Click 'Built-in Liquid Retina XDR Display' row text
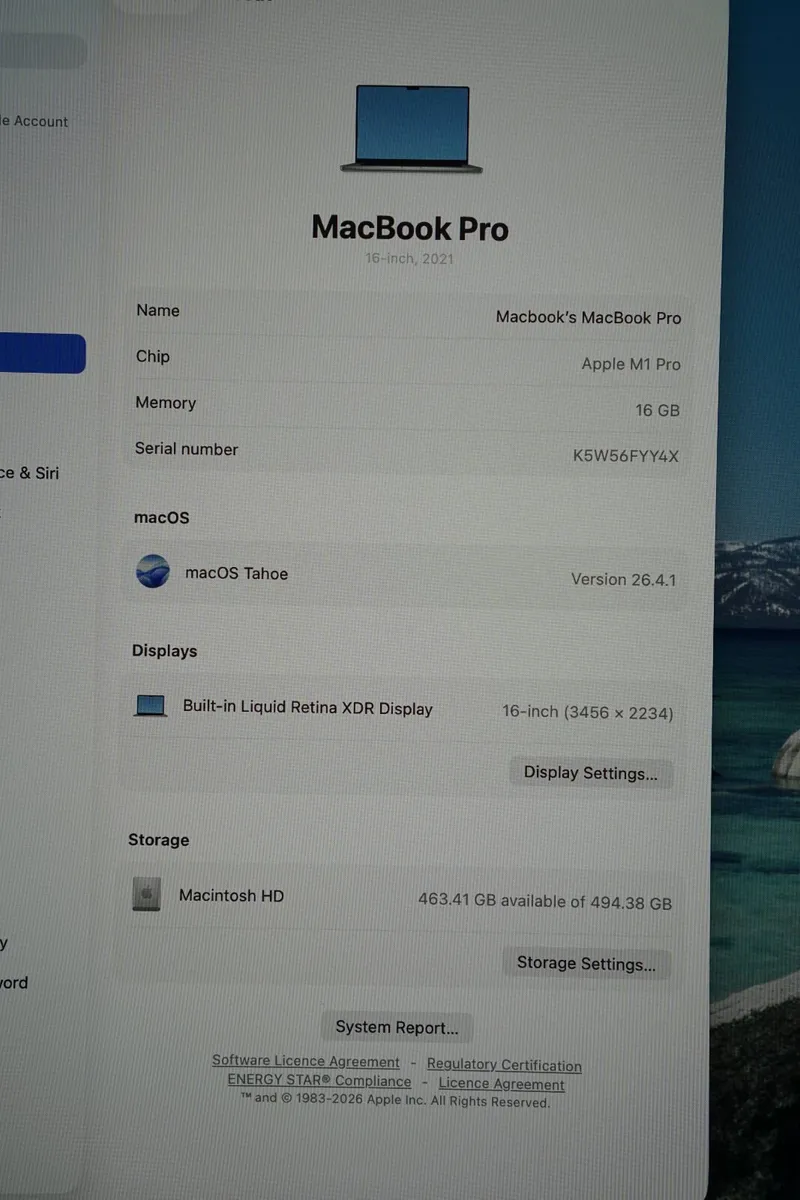Viewport: 800px width, 1200px height. [308, 708]
